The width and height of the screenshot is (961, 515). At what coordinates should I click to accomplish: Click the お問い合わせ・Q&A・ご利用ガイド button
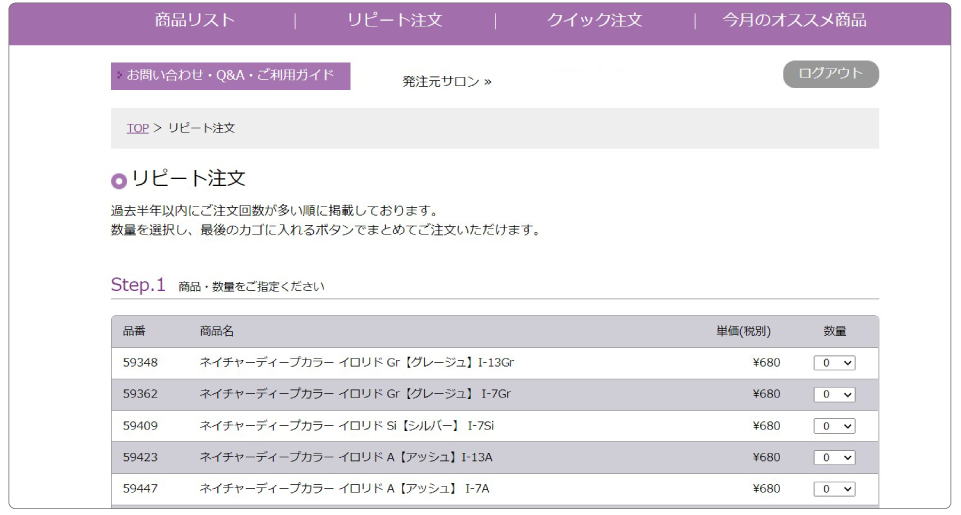(x=230, y=76)
